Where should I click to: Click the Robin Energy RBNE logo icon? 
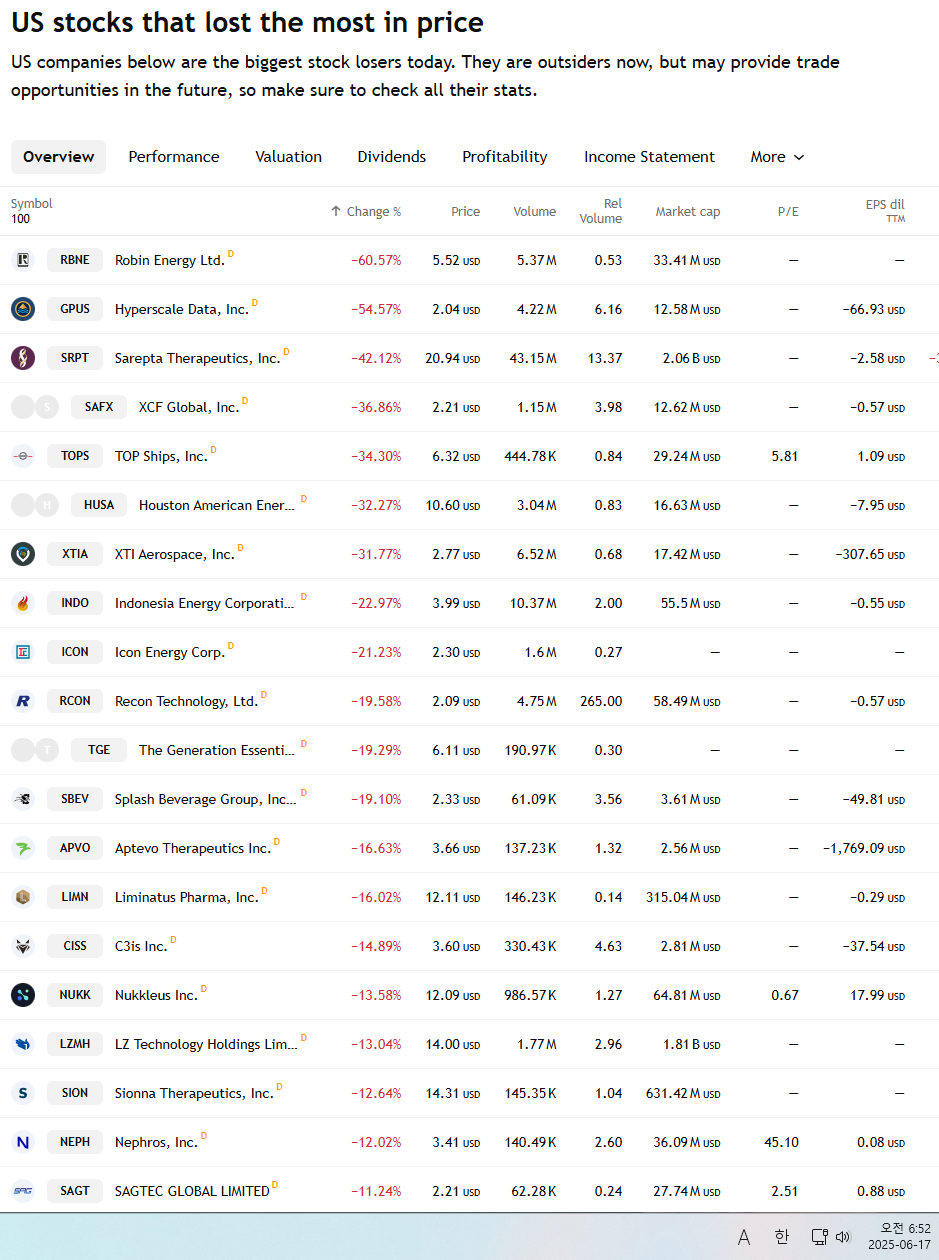coord(23,260)
